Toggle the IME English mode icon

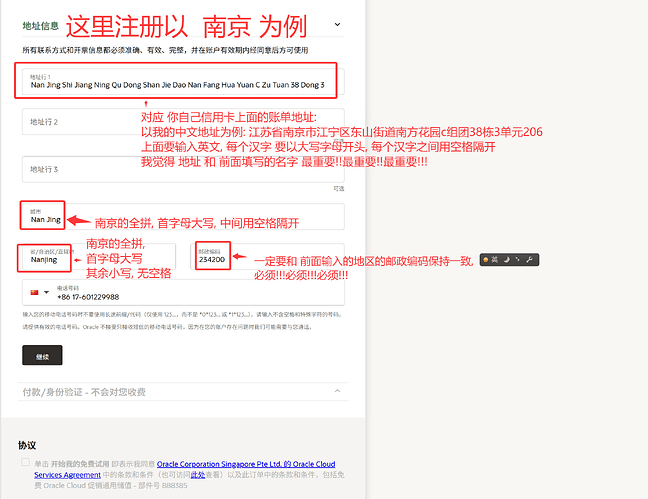click(x=495, y=260)
